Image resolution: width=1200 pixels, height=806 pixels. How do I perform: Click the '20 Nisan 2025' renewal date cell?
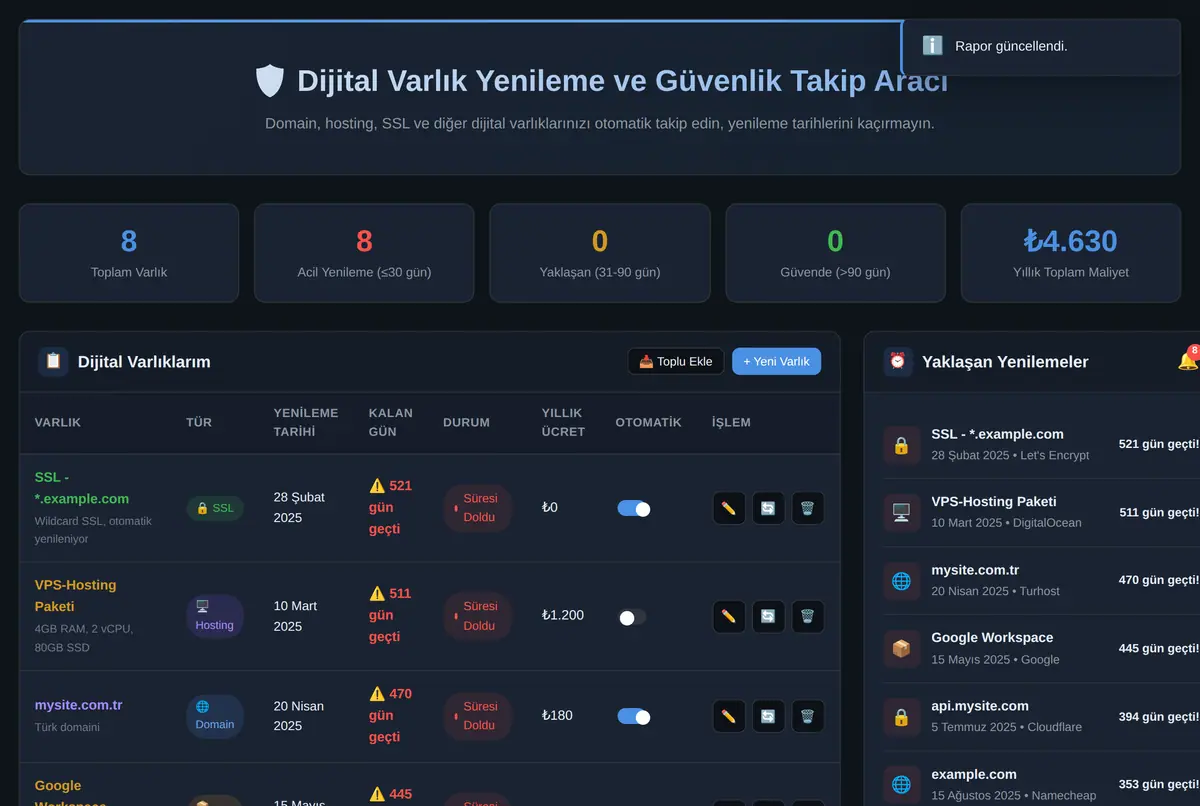pos(299,716)
